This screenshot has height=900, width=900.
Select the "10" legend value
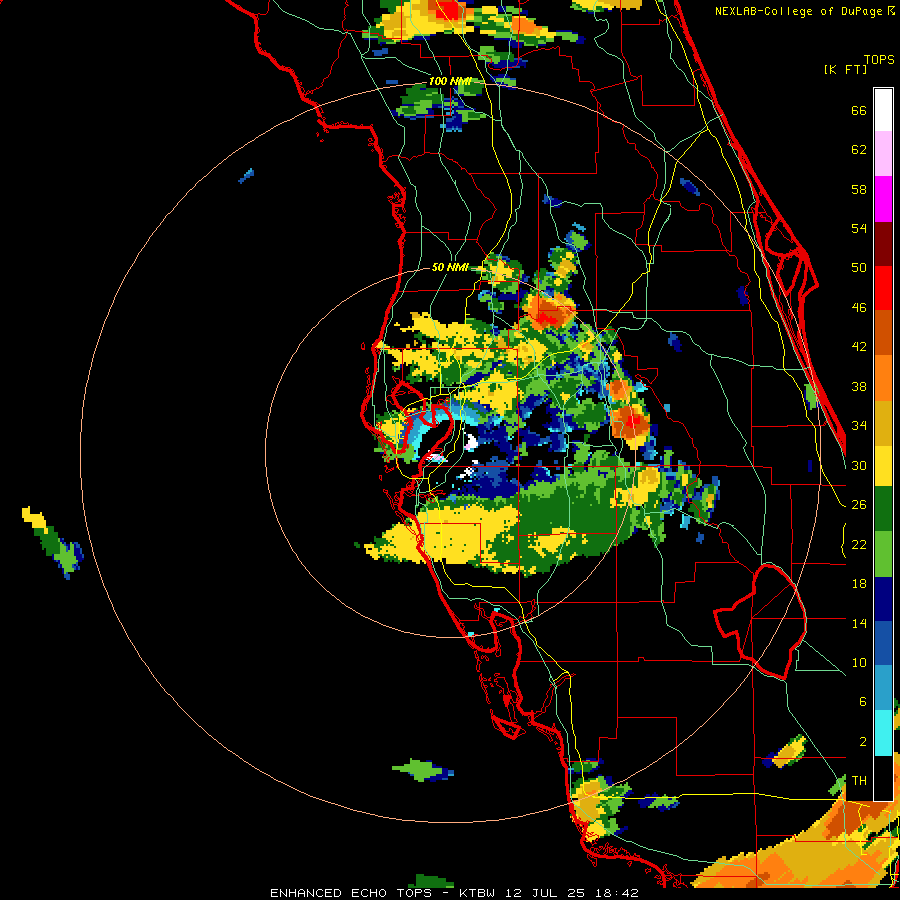coord(859,662)
